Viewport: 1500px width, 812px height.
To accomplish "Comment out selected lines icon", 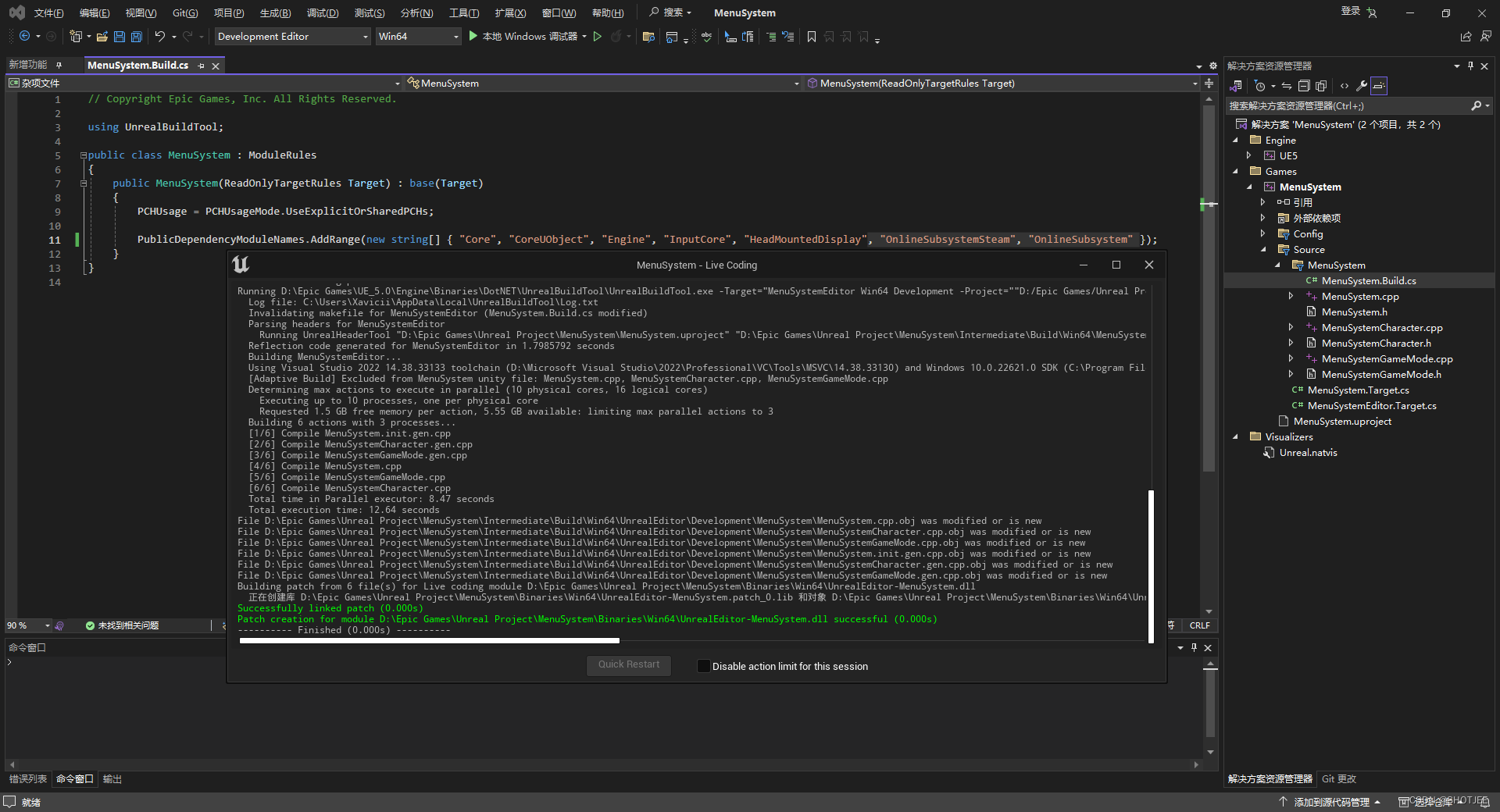I will pos(771,37).
